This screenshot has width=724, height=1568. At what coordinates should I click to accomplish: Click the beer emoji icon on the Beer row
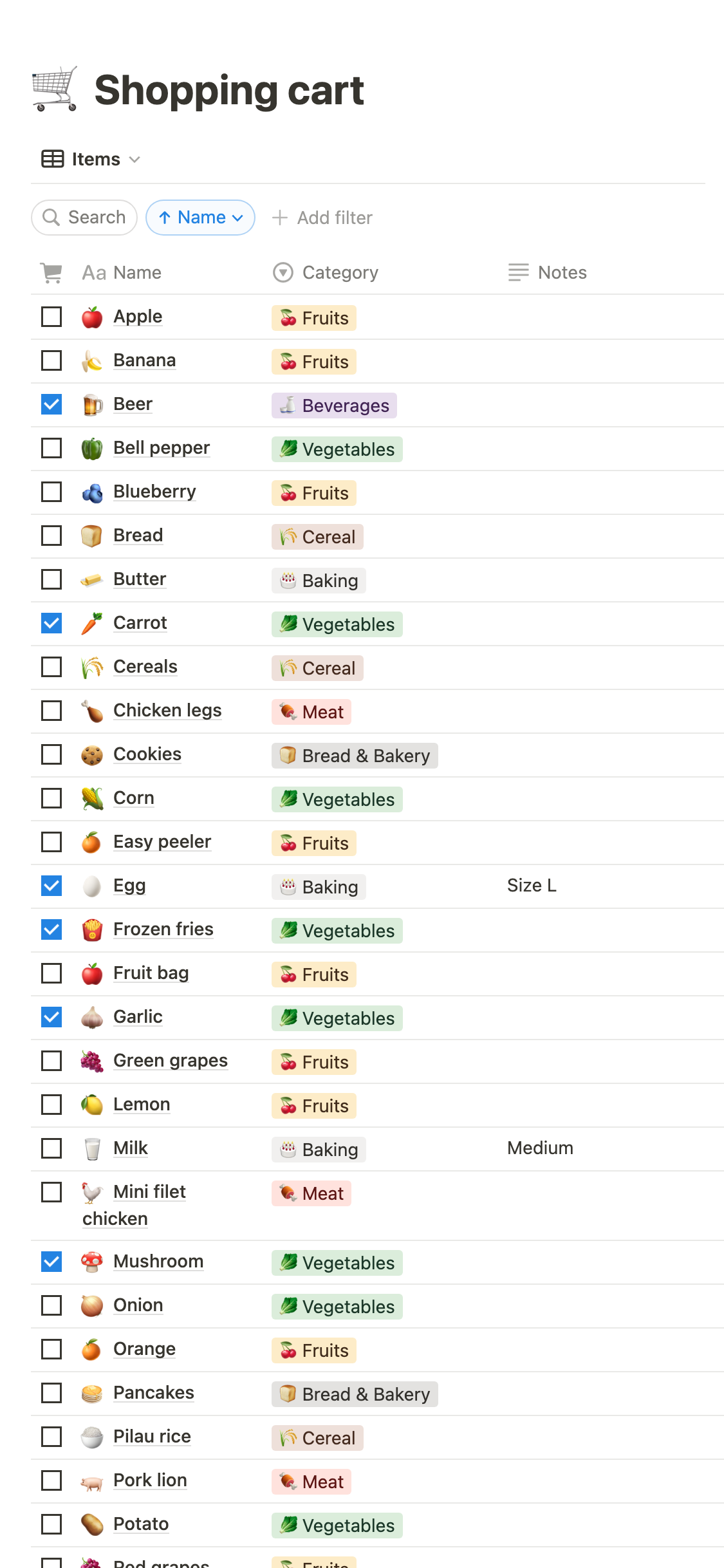point(92,404)
